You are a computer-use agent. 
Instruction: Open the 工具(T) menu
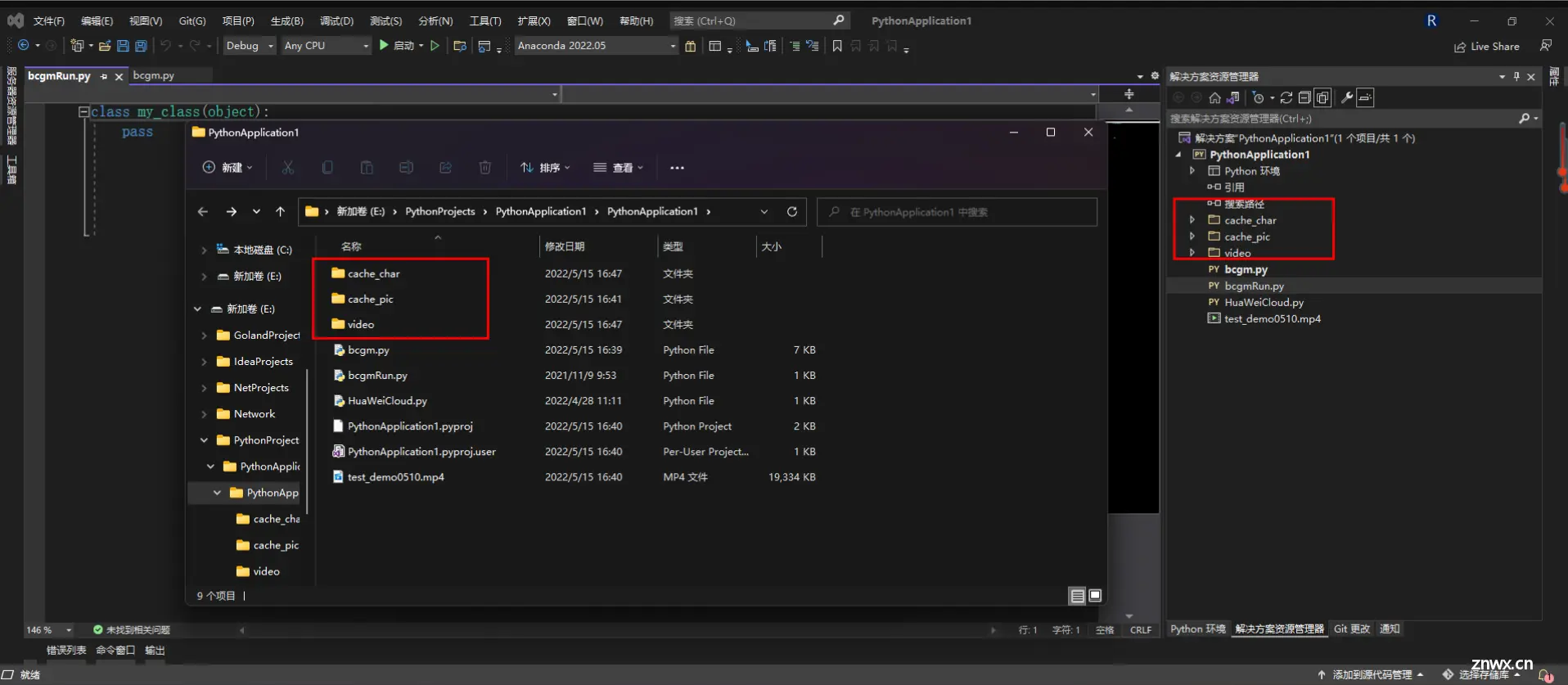485,20
